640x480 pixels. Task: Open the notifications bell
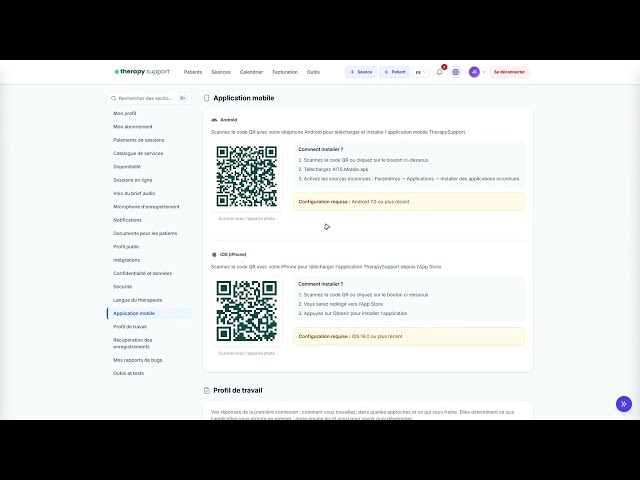pos(440,72)
